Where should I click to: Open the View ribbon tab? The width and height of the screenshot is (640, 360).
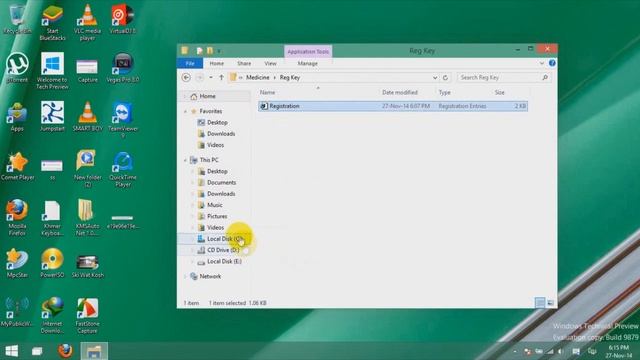(x=270, y=63)
